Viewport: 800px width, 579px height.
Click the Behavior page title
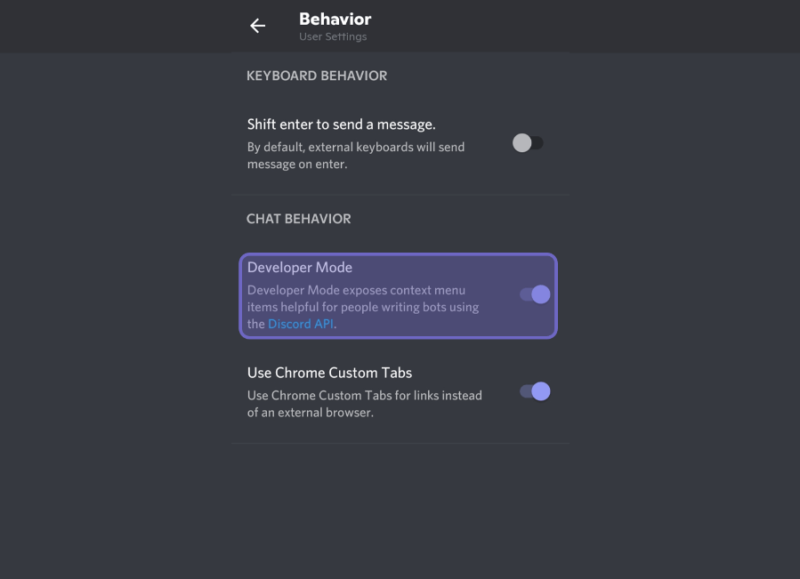tap(335, 19)
